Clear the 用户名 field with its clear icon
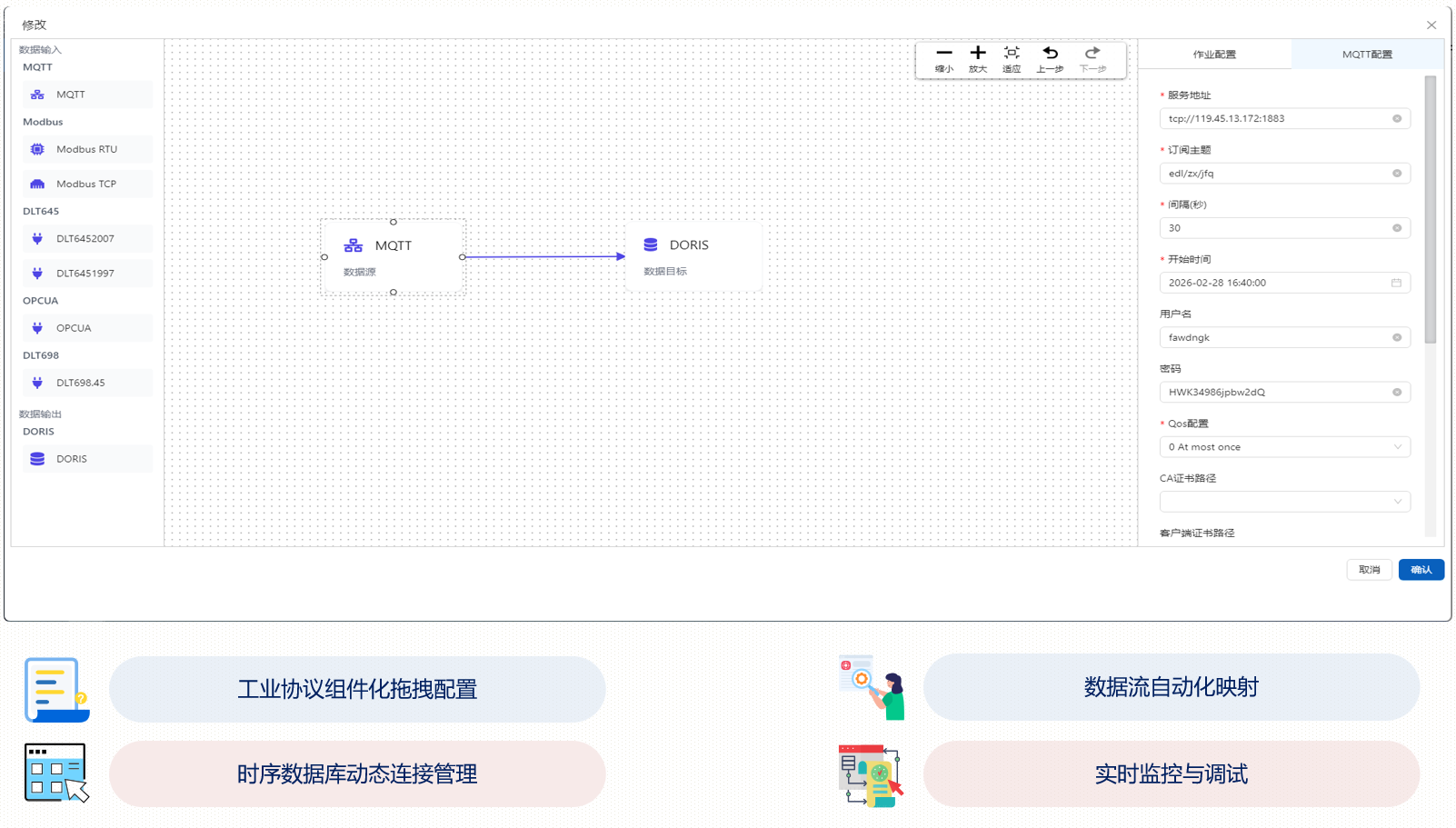 point(1397,337)
